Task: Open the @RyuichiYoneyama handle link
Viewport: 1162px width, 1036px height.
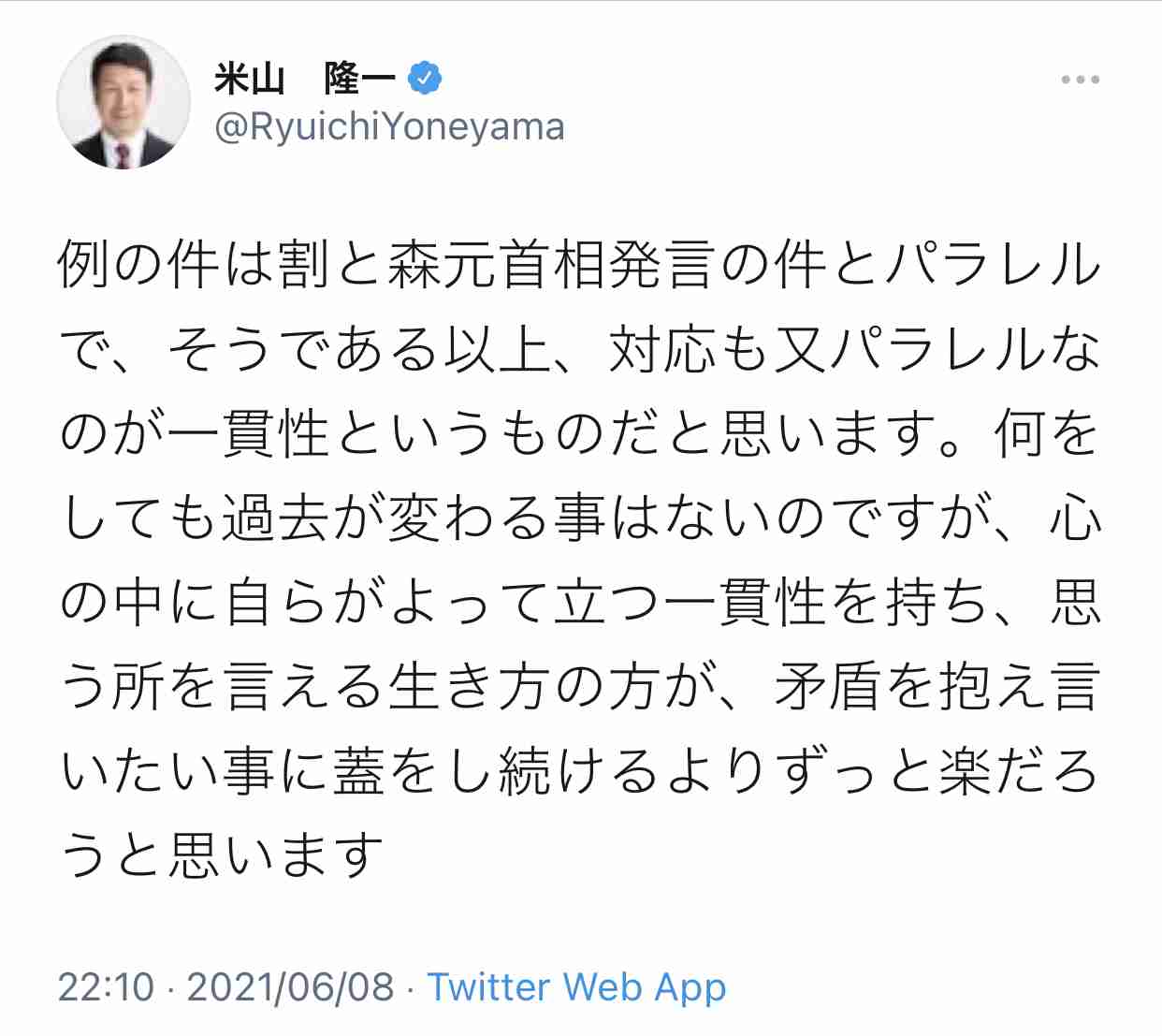Action: coord(389,126)
